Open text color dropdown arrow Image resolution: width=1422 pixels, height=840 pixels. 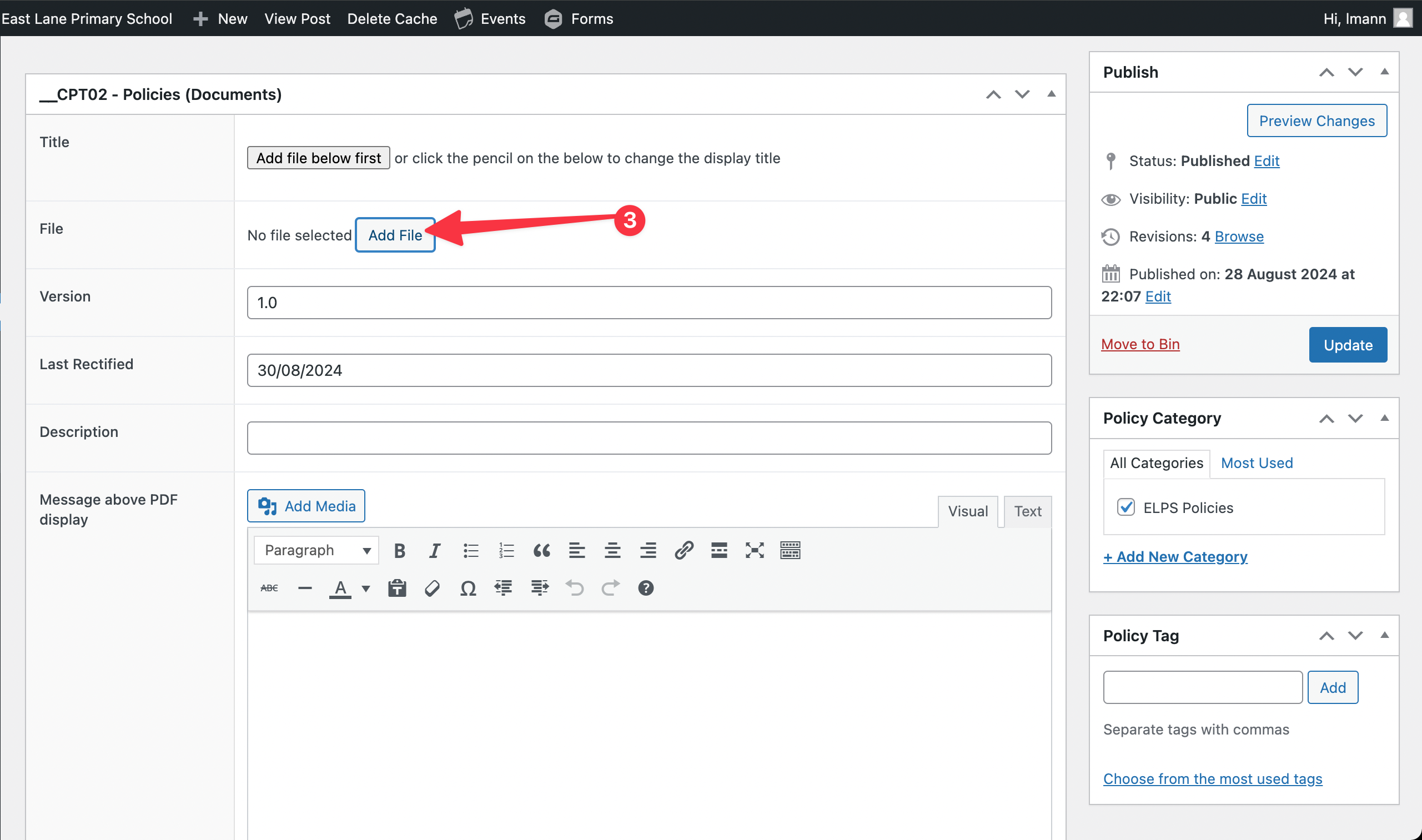(x=366, y=588)
